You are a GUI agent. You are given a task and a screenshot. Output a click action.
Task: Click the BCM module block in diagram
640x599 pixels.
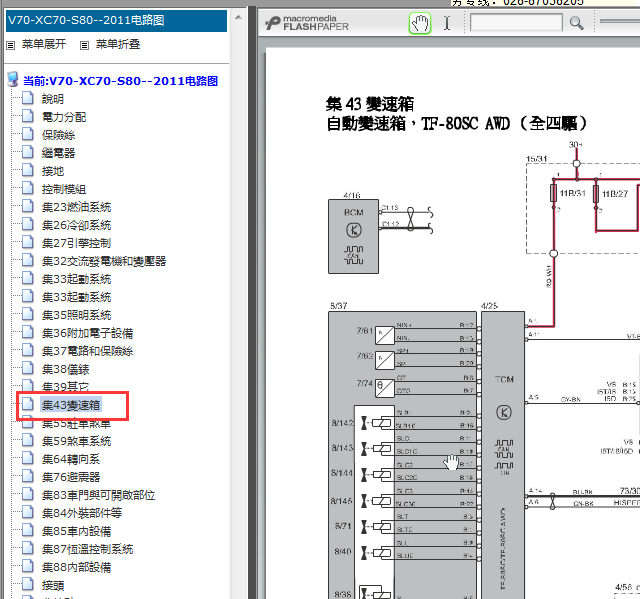coord(353,236)
